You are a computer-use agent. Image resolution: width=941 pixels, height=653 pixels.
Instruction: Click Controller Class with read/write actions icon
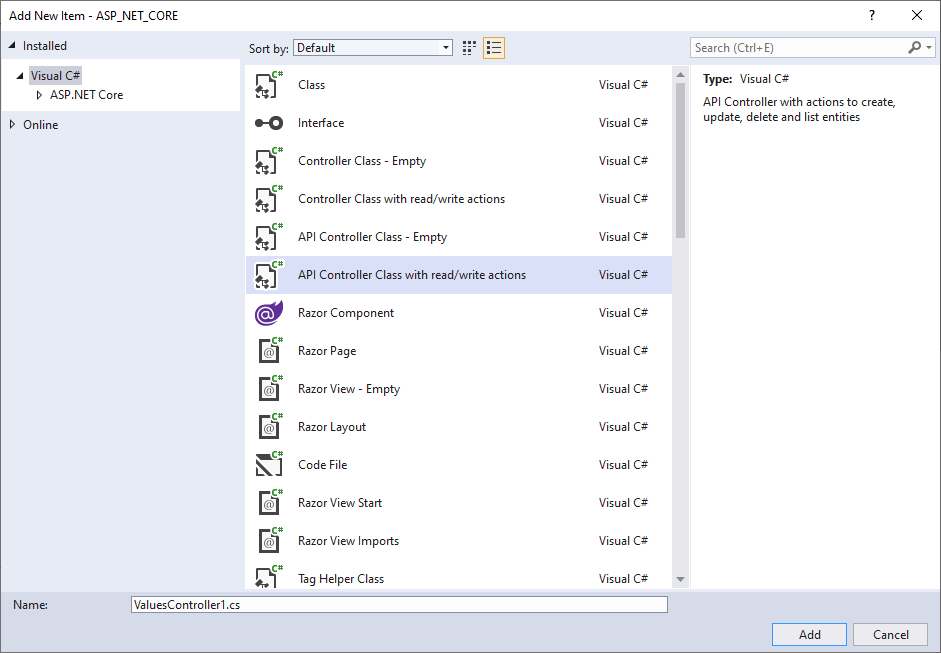268,199
